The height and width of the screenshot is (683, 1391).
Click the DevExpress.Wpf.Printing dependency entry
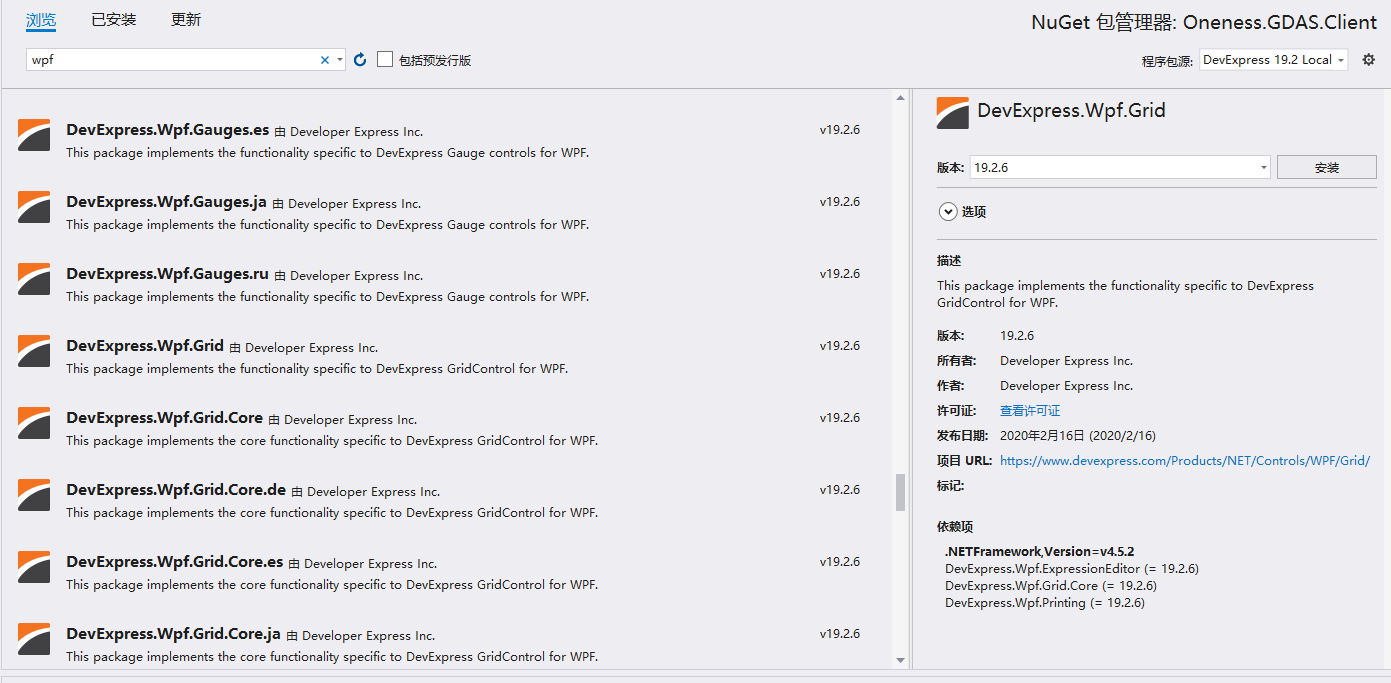[x=1045, y=603]
